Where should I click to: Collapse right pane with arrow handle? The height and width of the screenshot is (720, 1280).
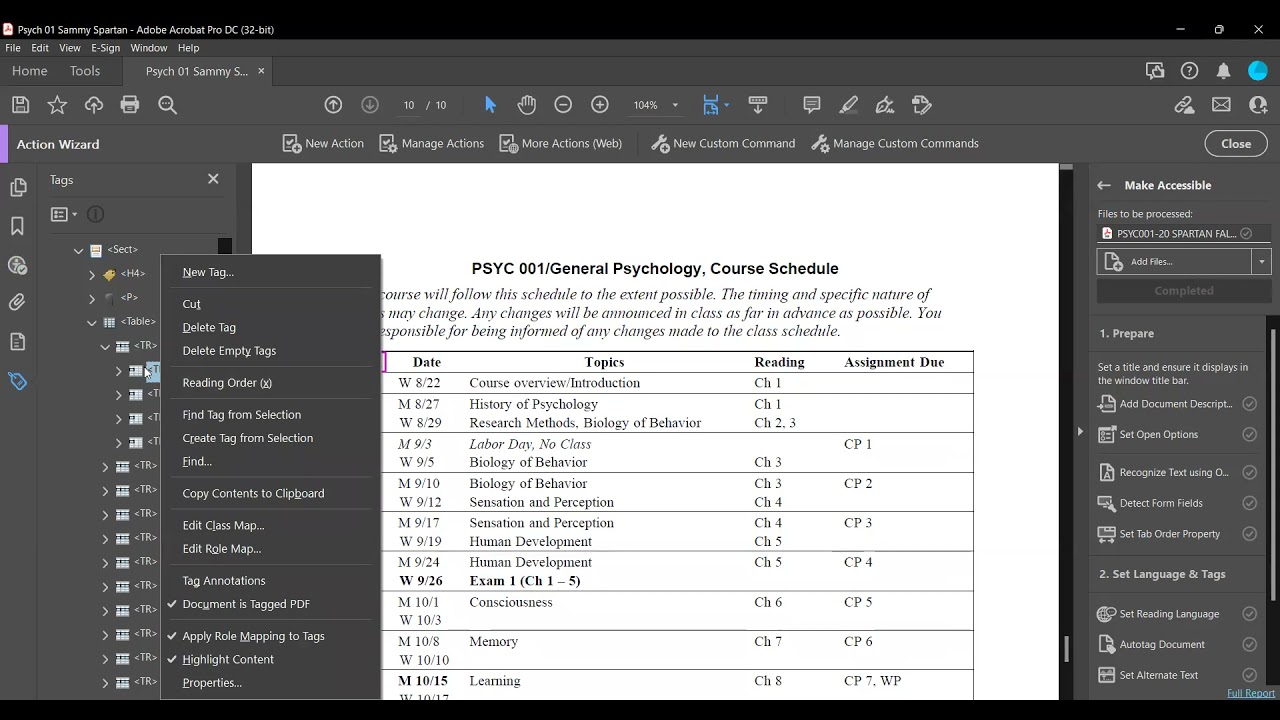[1080, 432]
